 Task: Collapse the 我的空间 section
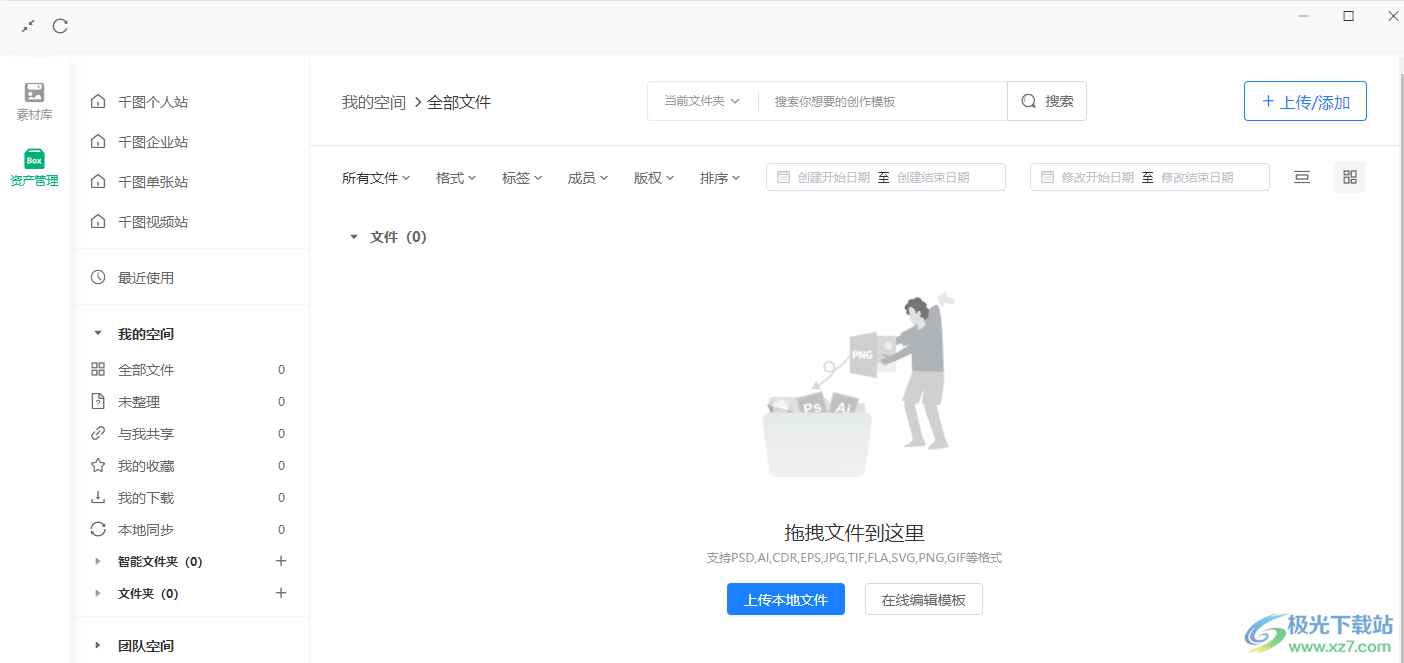click(x=98, y=333)
